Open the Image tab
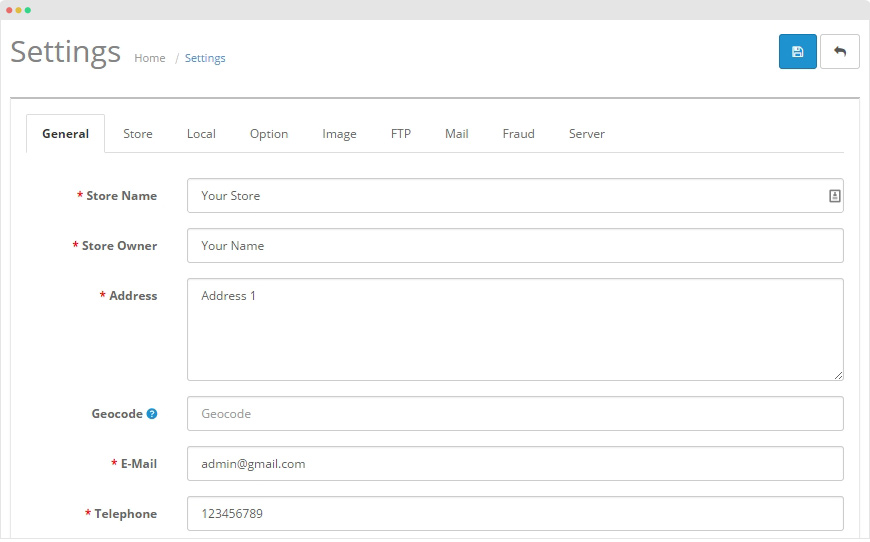 (339, 134)
